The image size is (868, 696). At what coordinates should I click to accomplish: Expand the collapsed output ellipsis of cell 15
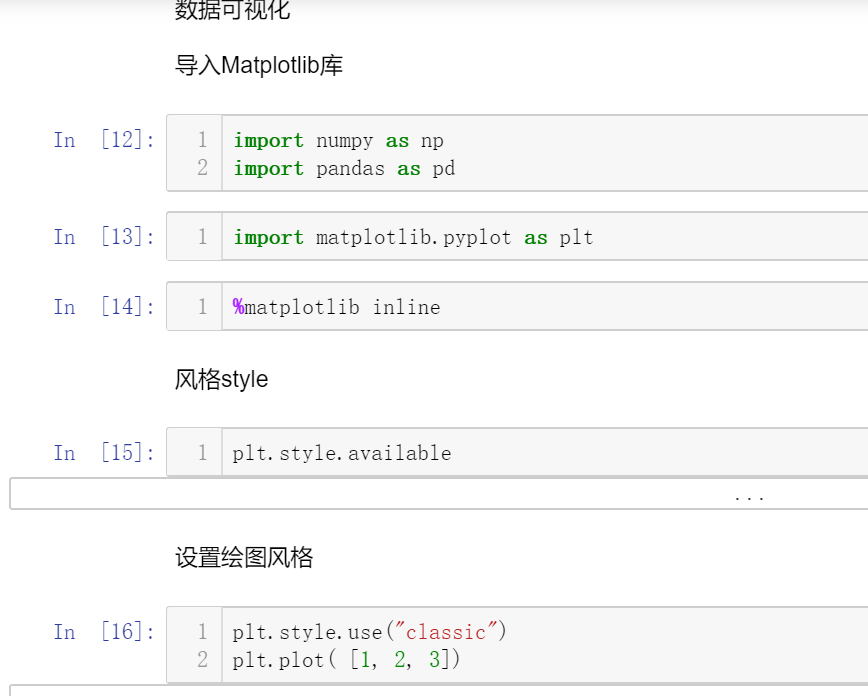point(748,496)
